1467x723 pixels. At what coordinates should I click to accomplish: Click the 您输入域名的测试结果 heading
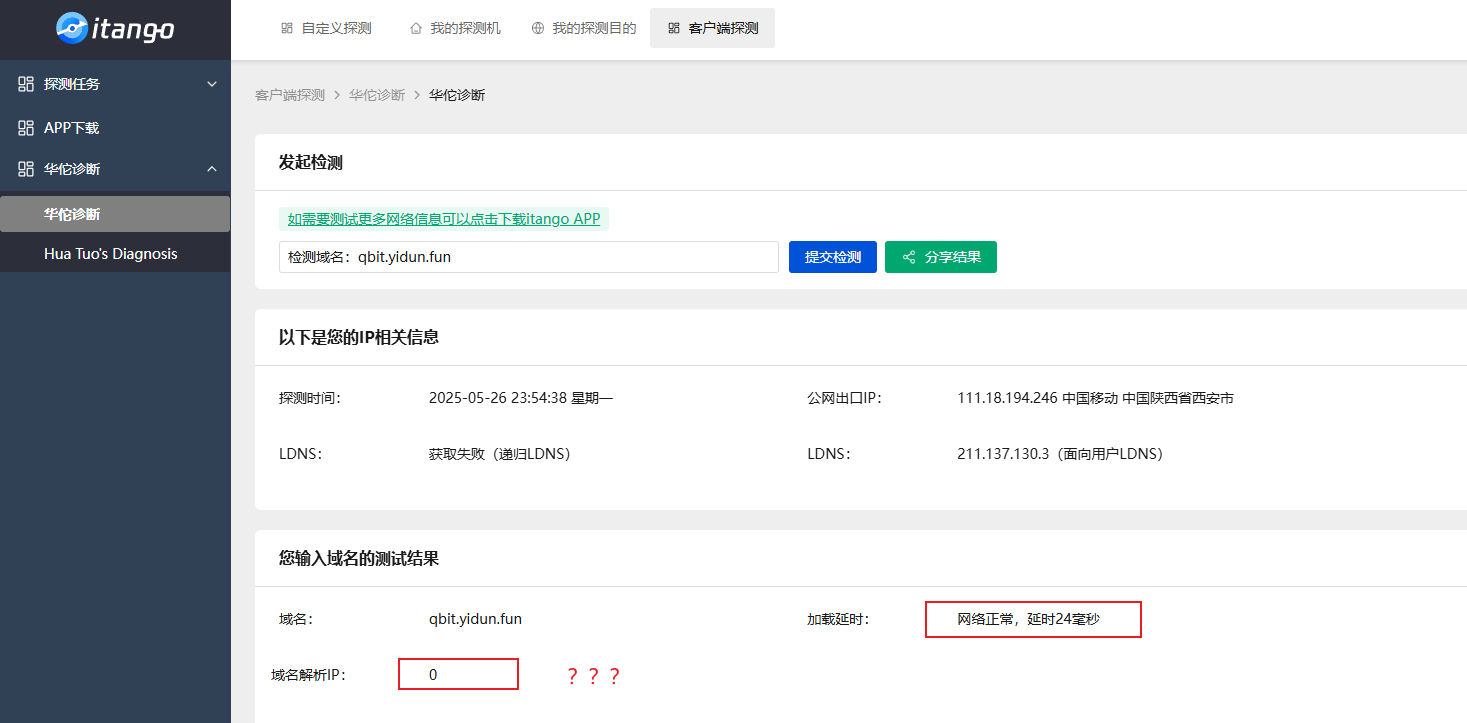click(359, 558)
